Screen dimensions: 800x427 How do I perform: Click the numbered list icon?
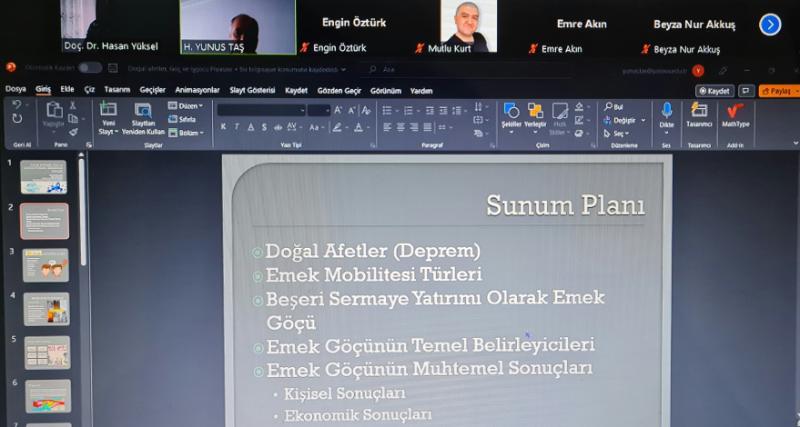pyautogui.click(x=408, y=110)
